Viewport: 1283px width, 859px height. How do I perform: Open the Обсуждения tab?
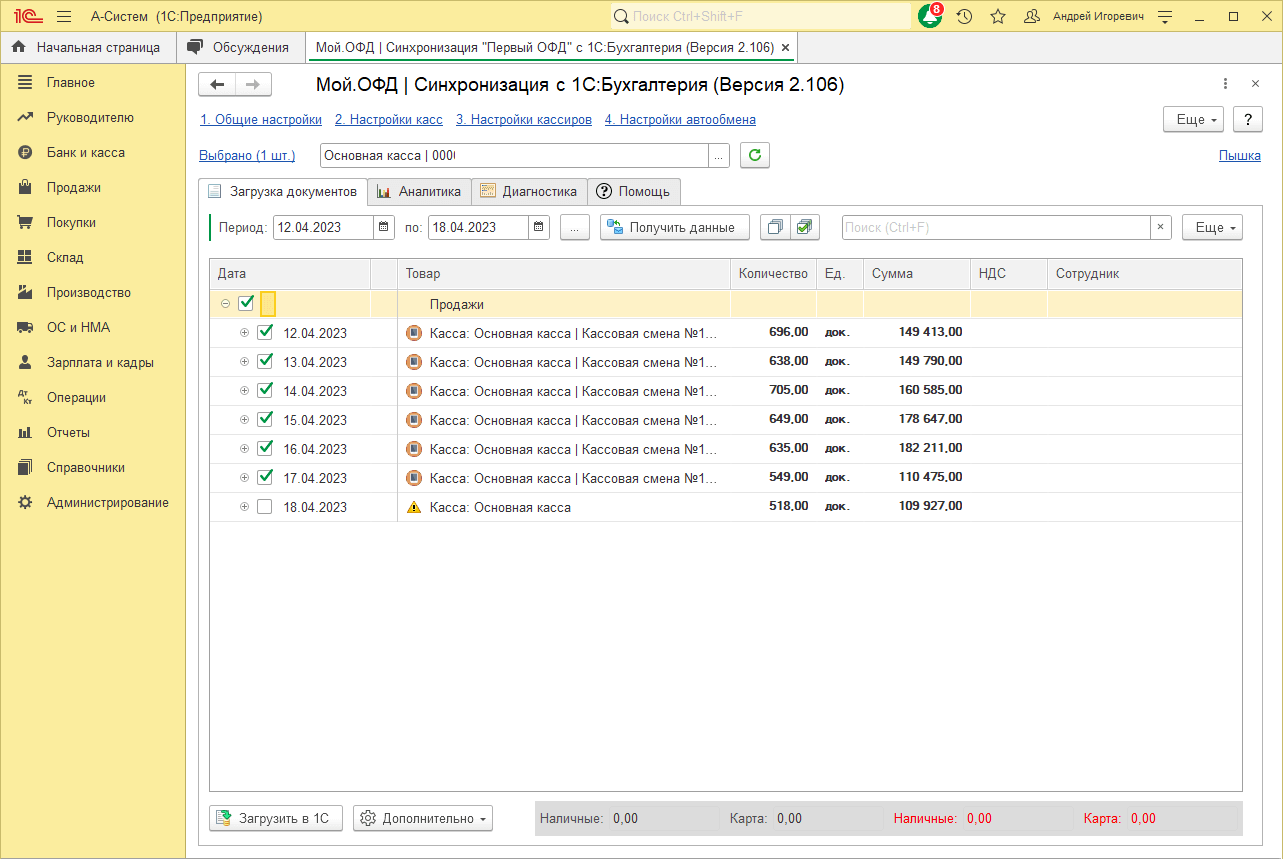coord(240,47)
